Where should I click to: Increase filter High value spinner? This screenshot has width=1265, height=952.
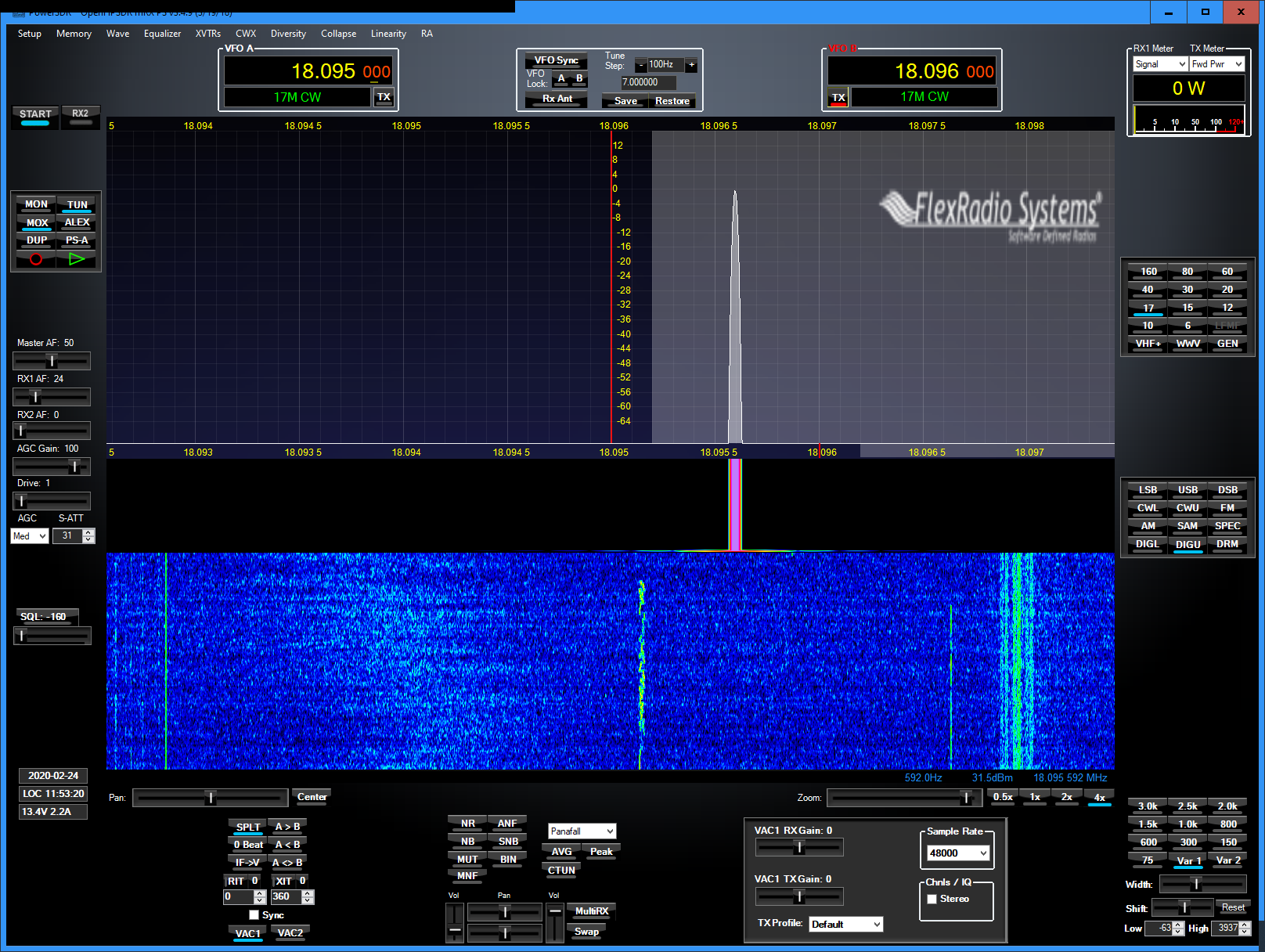1245,925
